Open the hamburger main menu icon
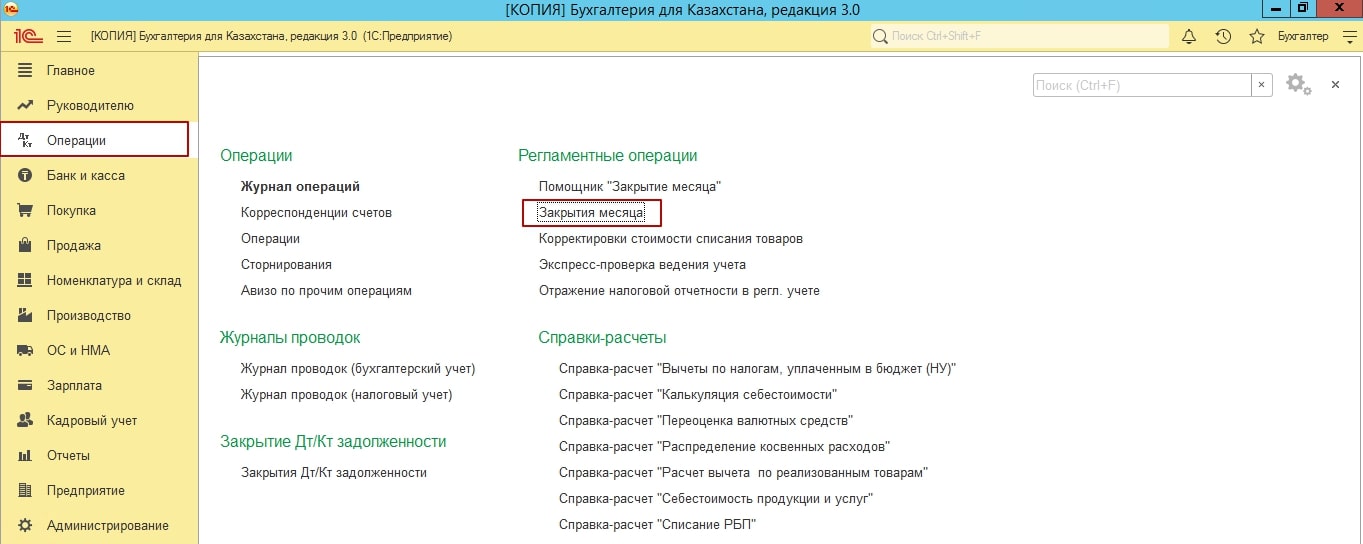 [x=64, y=36]
